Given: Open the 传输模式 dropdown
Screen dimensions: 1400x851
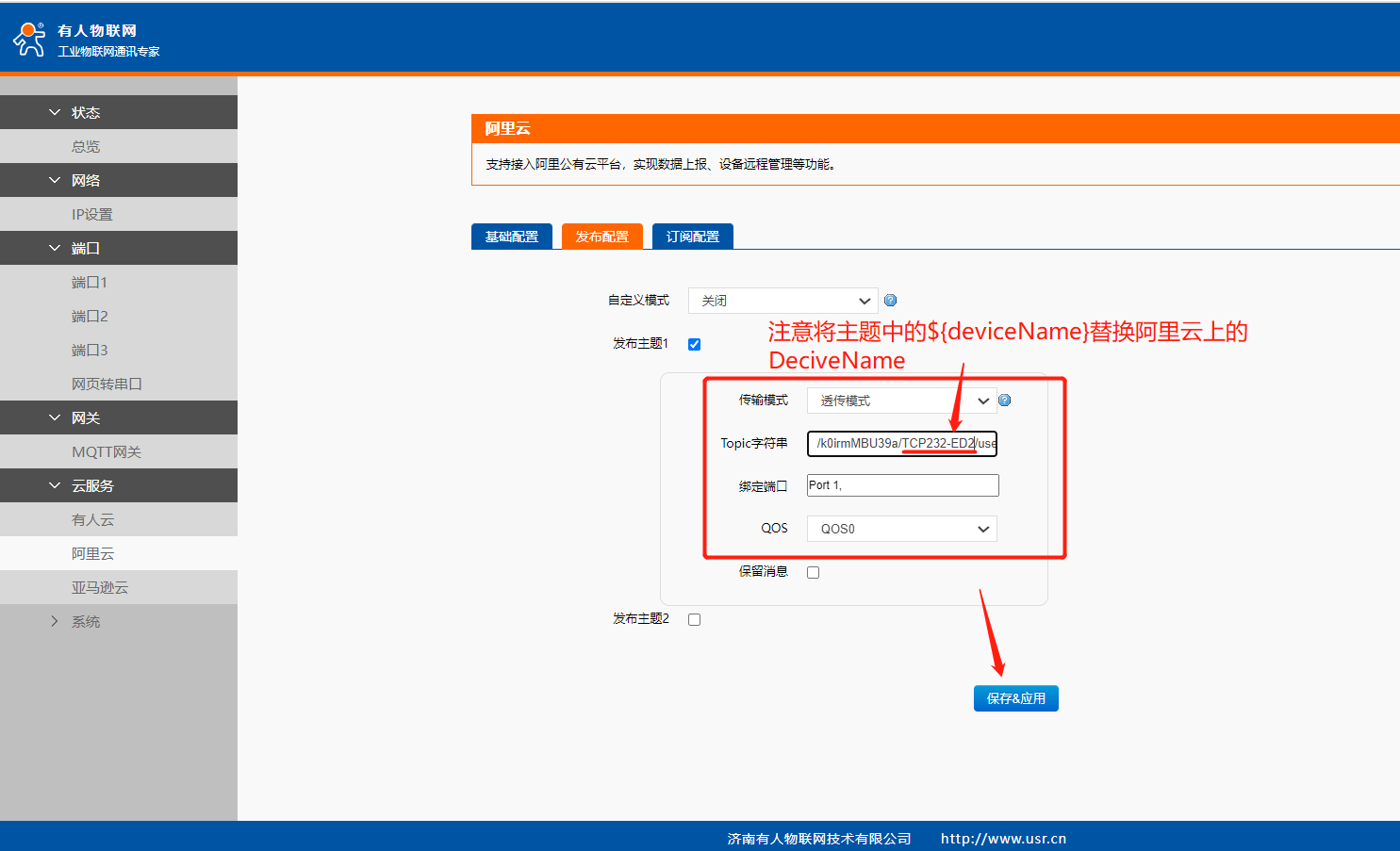Looking at the screenshot, I should click(902, 401).
